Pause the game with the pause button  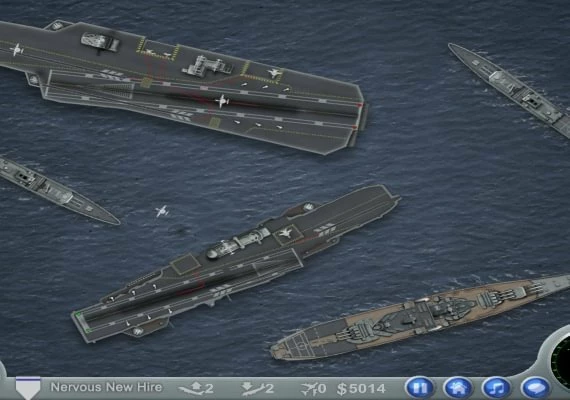[x=419, y=388]
